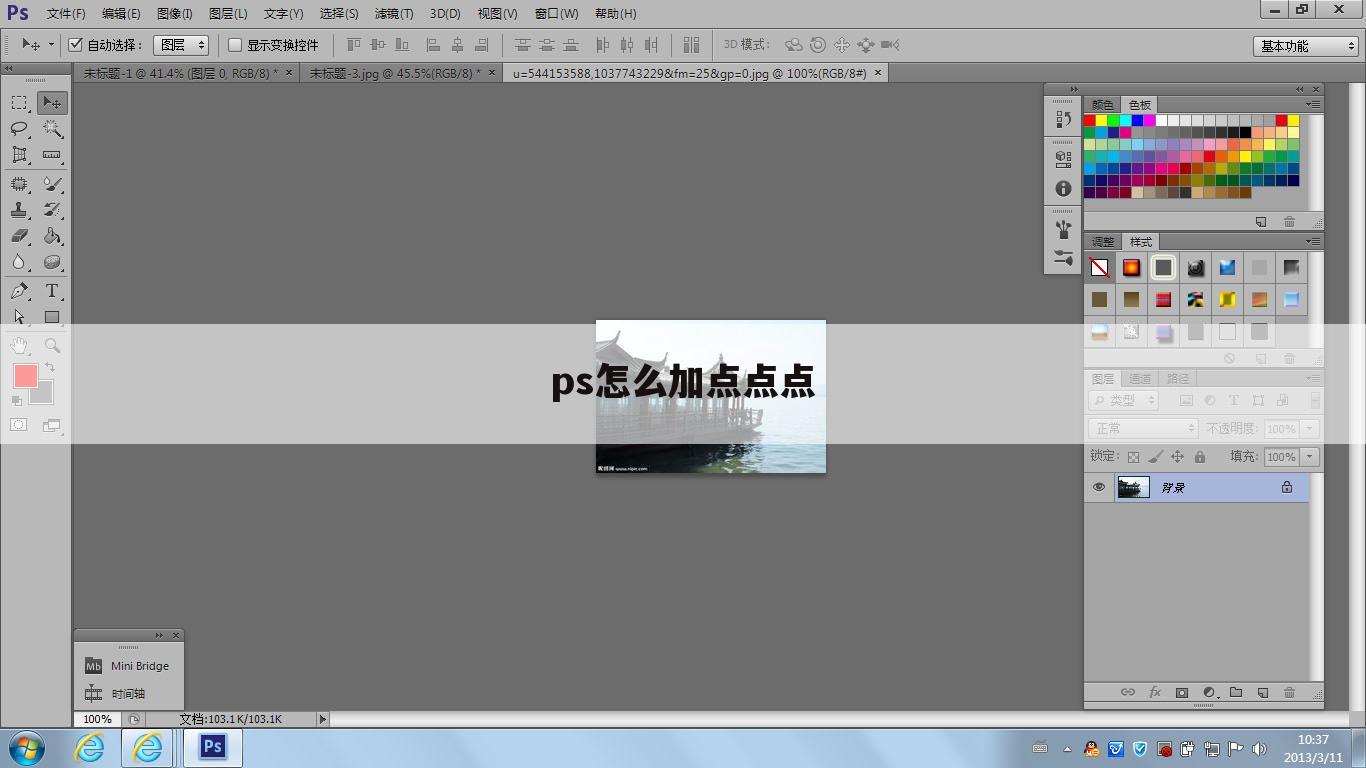This screenshot has width=1366, height=768.
Task: Pick the red swatch in 色板
Action: tap(1090, 120)
